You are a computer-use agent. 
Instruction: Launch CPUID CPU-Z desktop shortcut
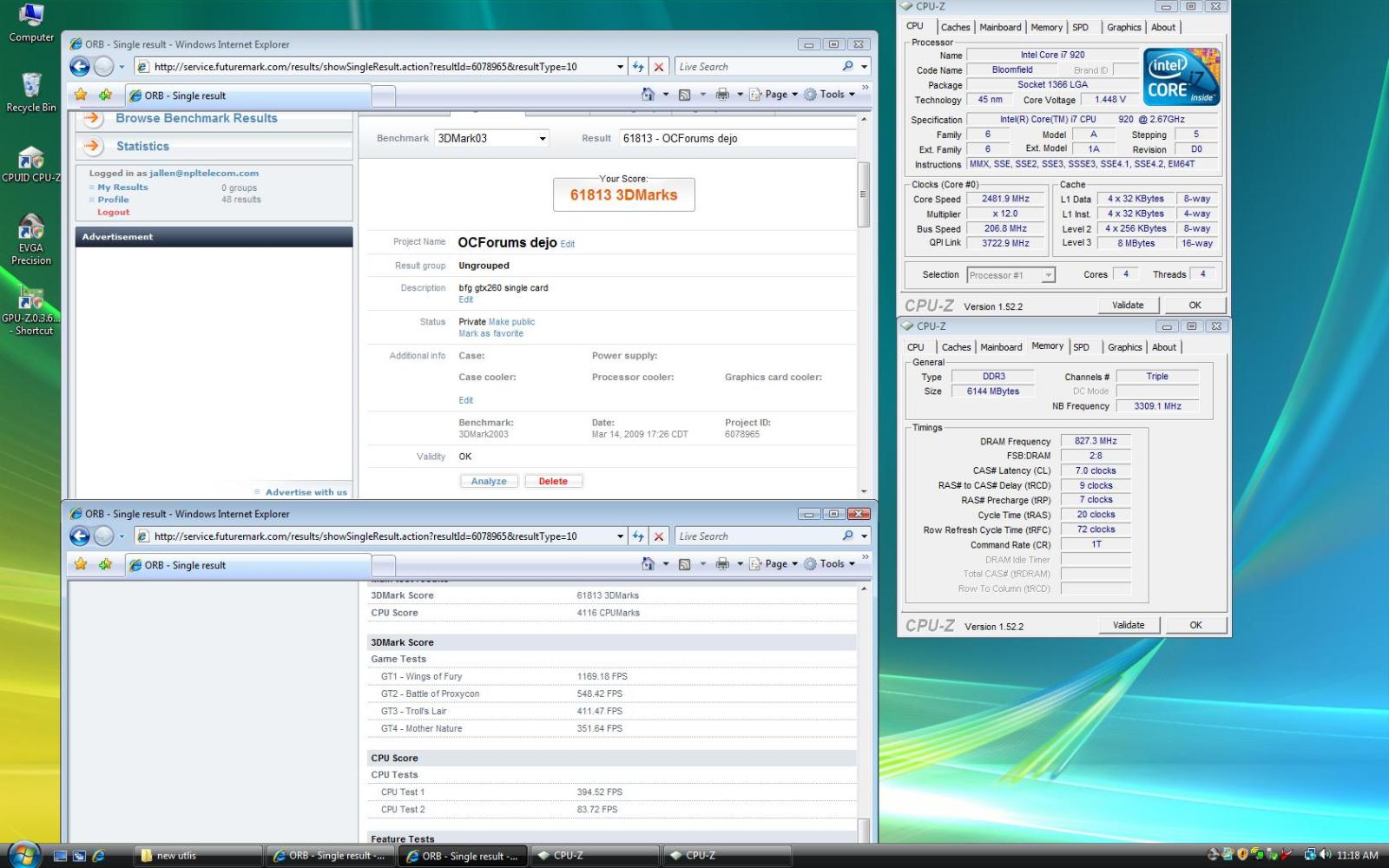[31, 165]
